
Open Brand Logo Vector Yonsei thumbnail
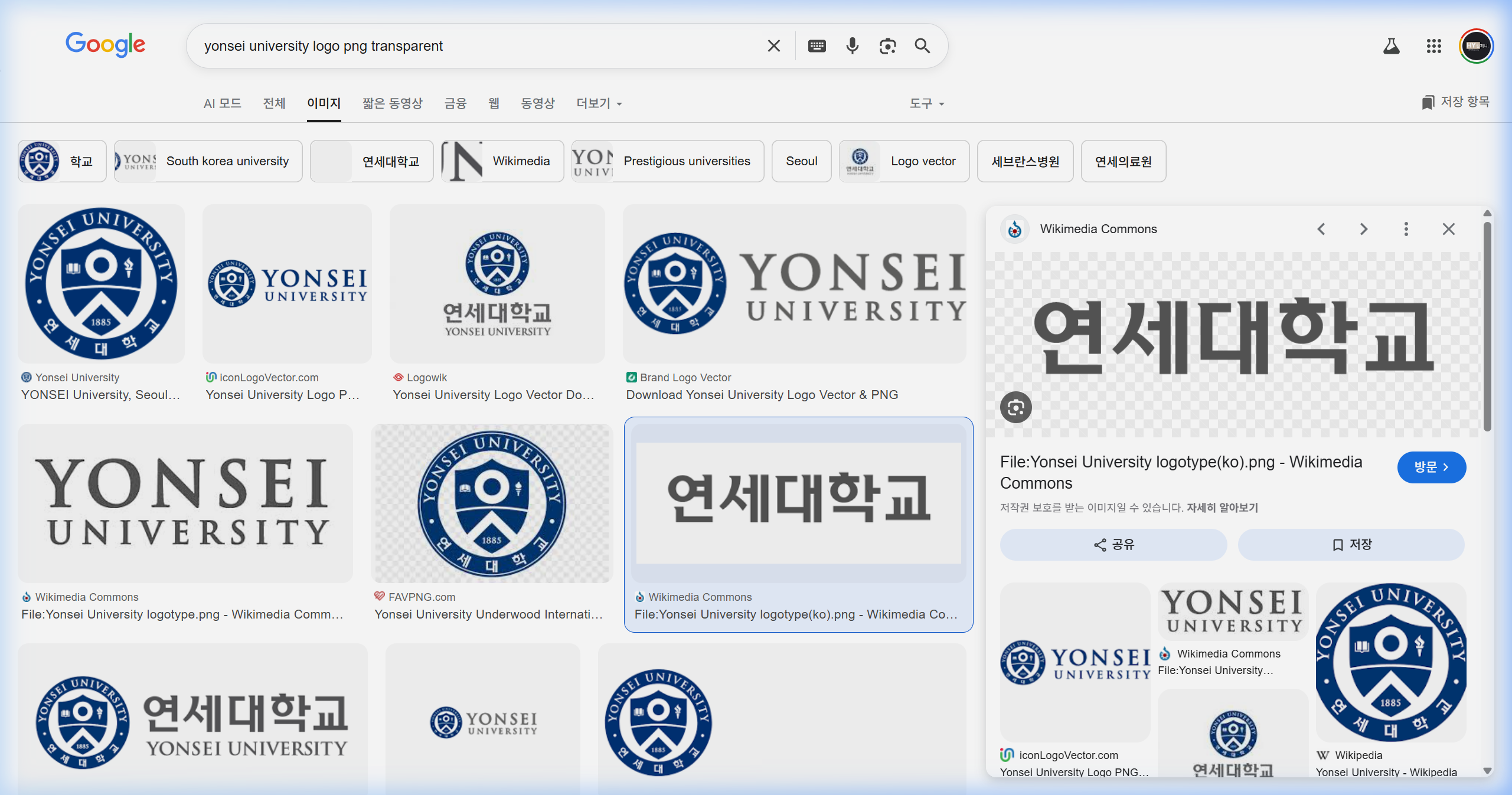pyautogui.click(x=794, y=284)
